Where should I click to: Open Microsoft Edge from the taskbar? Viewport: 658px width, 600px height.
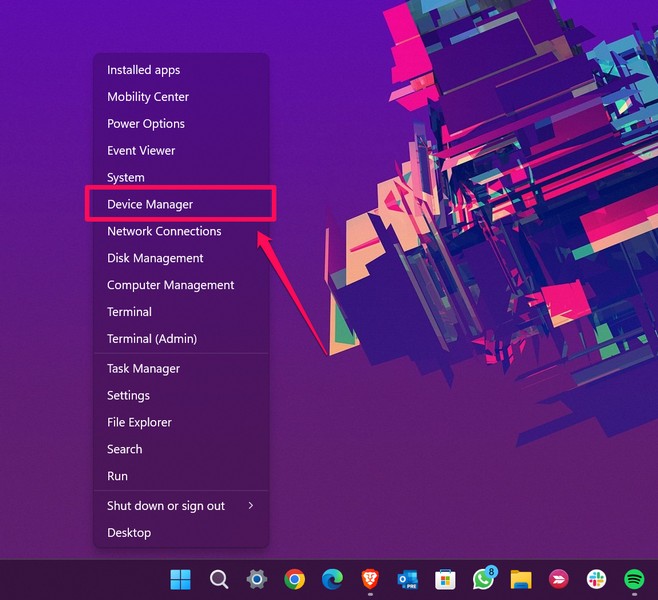332,579
